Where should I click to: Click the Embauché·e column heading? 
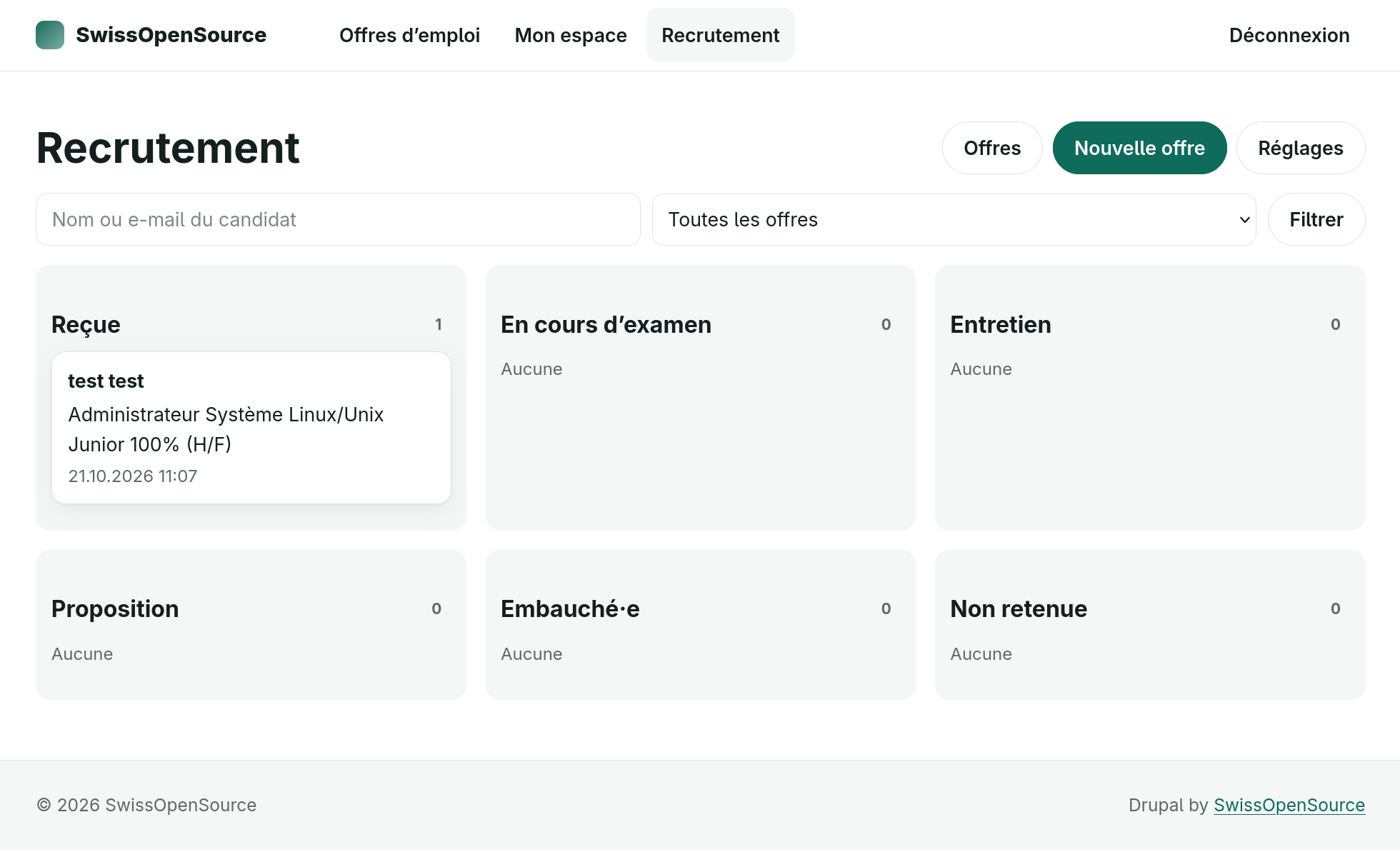570,609
